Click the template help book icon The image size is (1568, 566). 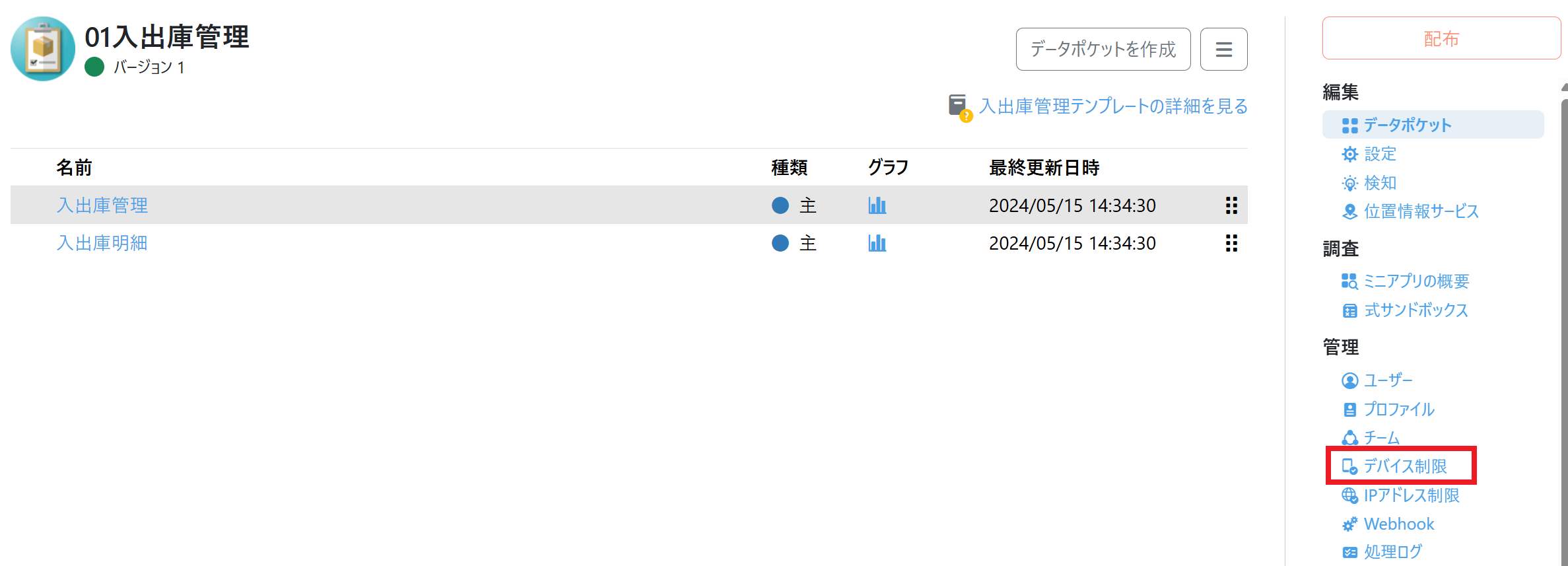coord(959,106)
